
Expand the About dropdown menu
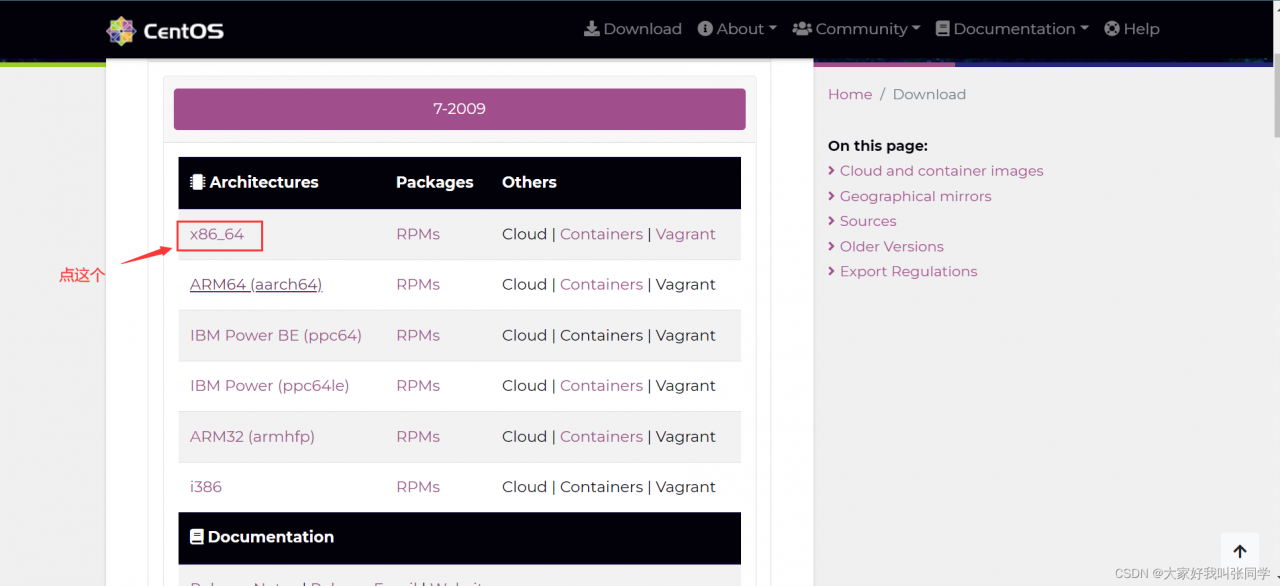tap(737, 29)
